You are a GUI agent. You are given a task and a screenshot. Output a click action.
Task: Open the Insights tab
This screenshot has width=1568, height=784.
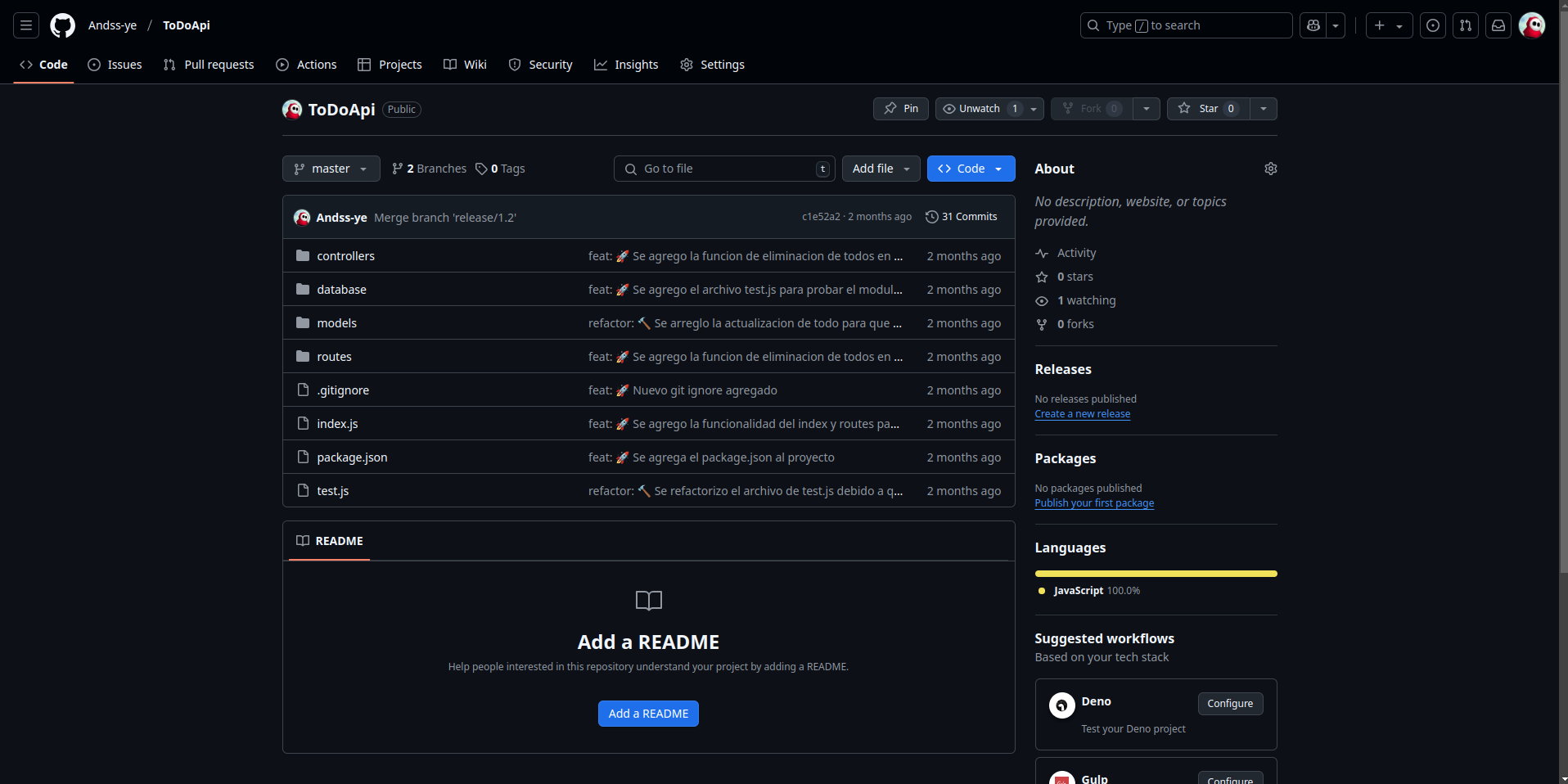626,65
